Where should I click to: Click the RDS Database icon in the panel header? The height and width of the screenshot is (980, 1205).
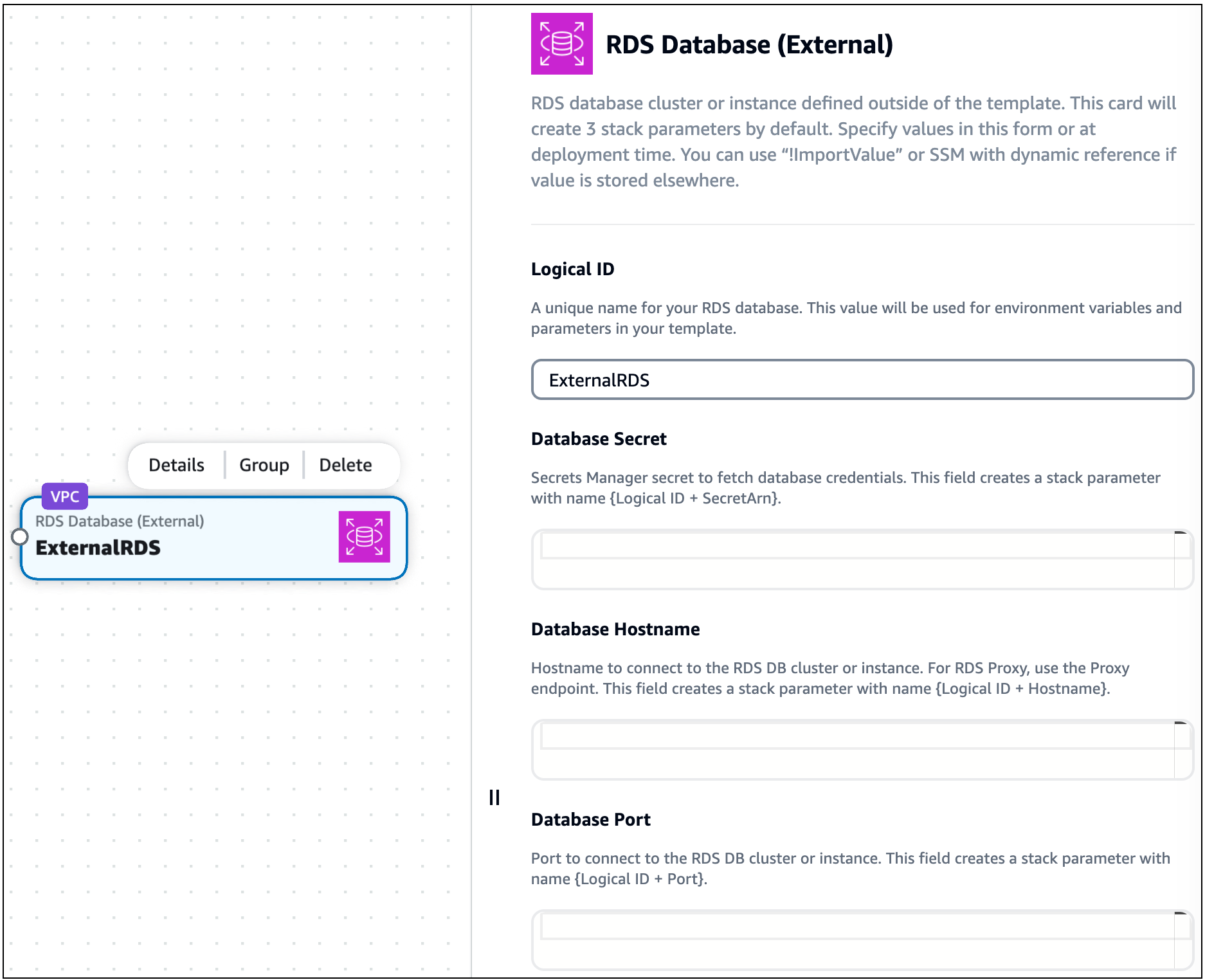pos(561,44)
